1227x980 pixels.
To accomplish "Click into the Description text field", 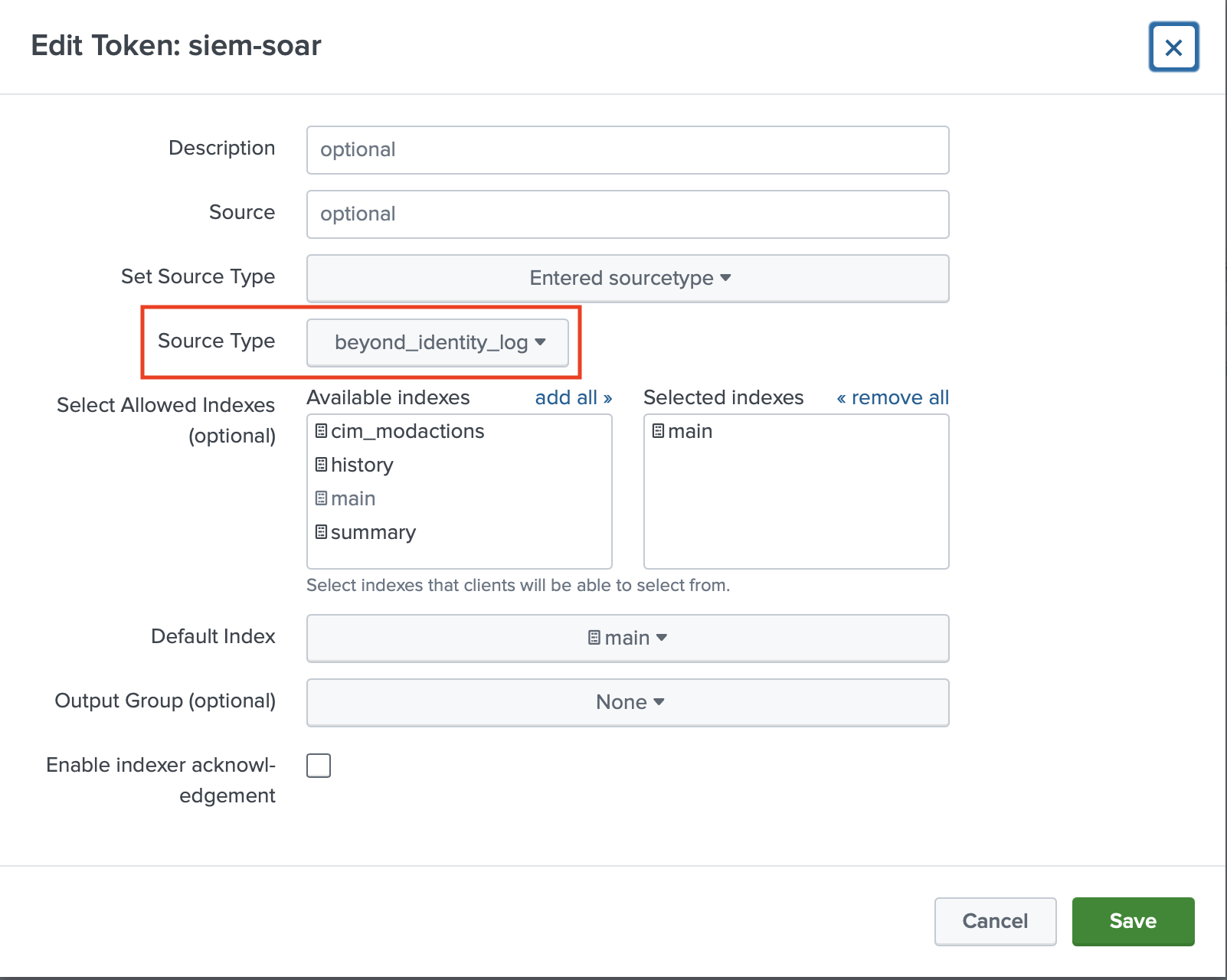I will click(627, 149).
